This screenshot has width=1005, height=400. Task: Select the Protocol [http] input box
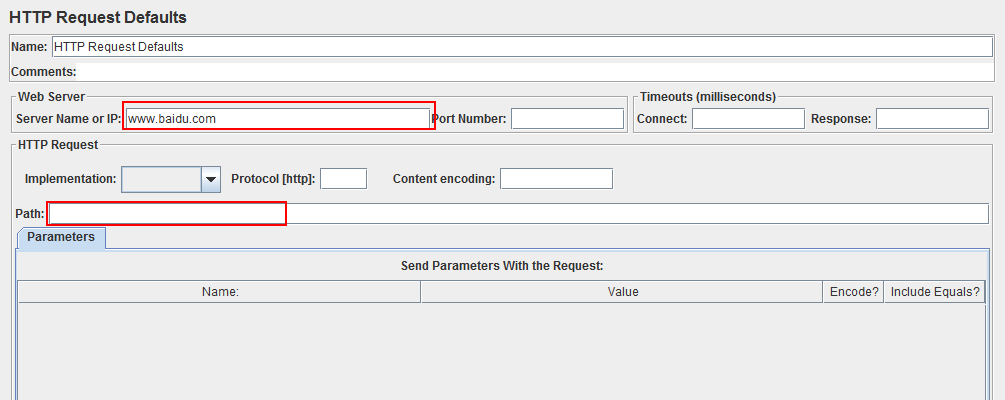point(344,179)
